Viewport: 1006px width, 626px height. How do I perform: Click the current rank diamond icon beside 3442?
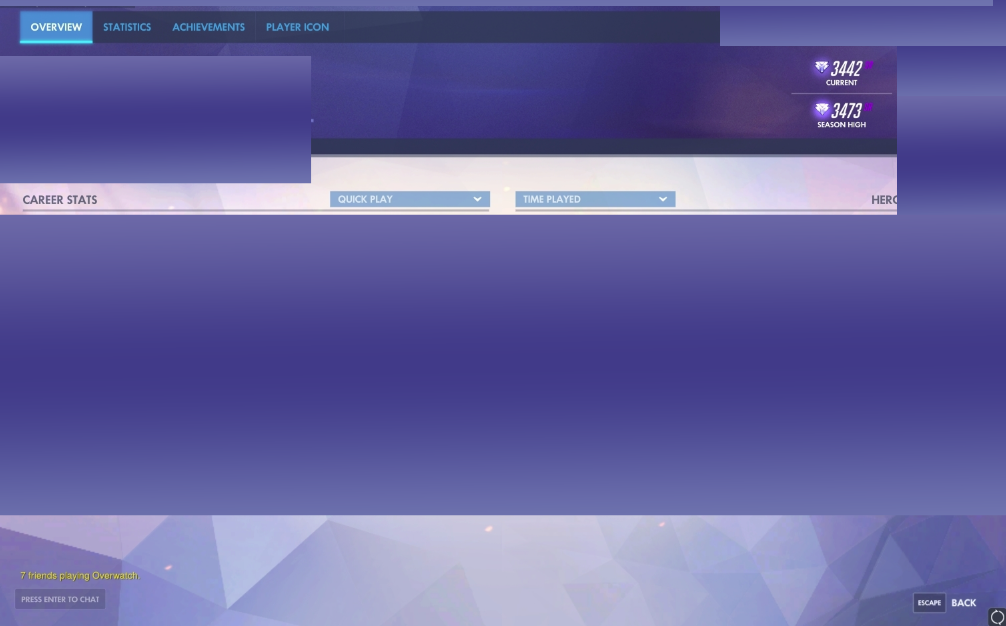pyautogui.click(x=821, y=67)
